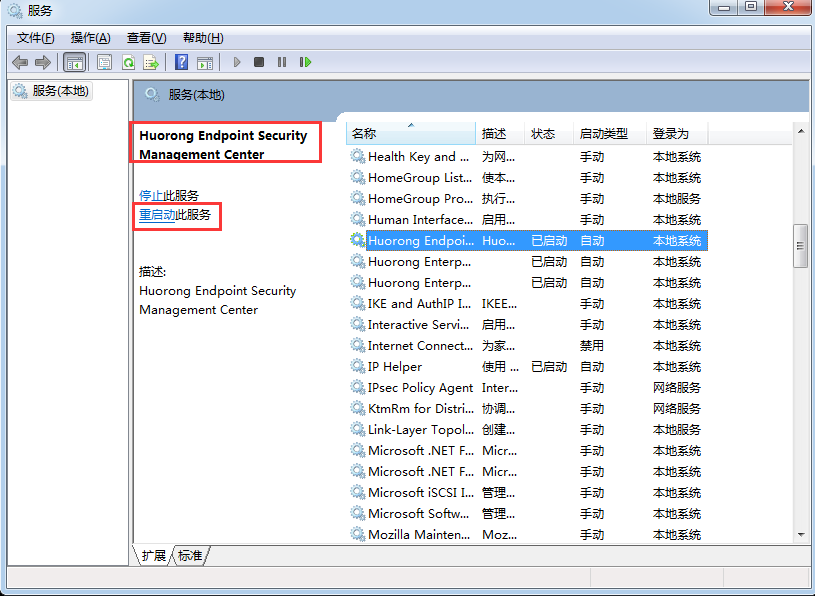The image size is (815, 596).
Task: Select the KtmRm for Distri... service name
Action: 420,409
